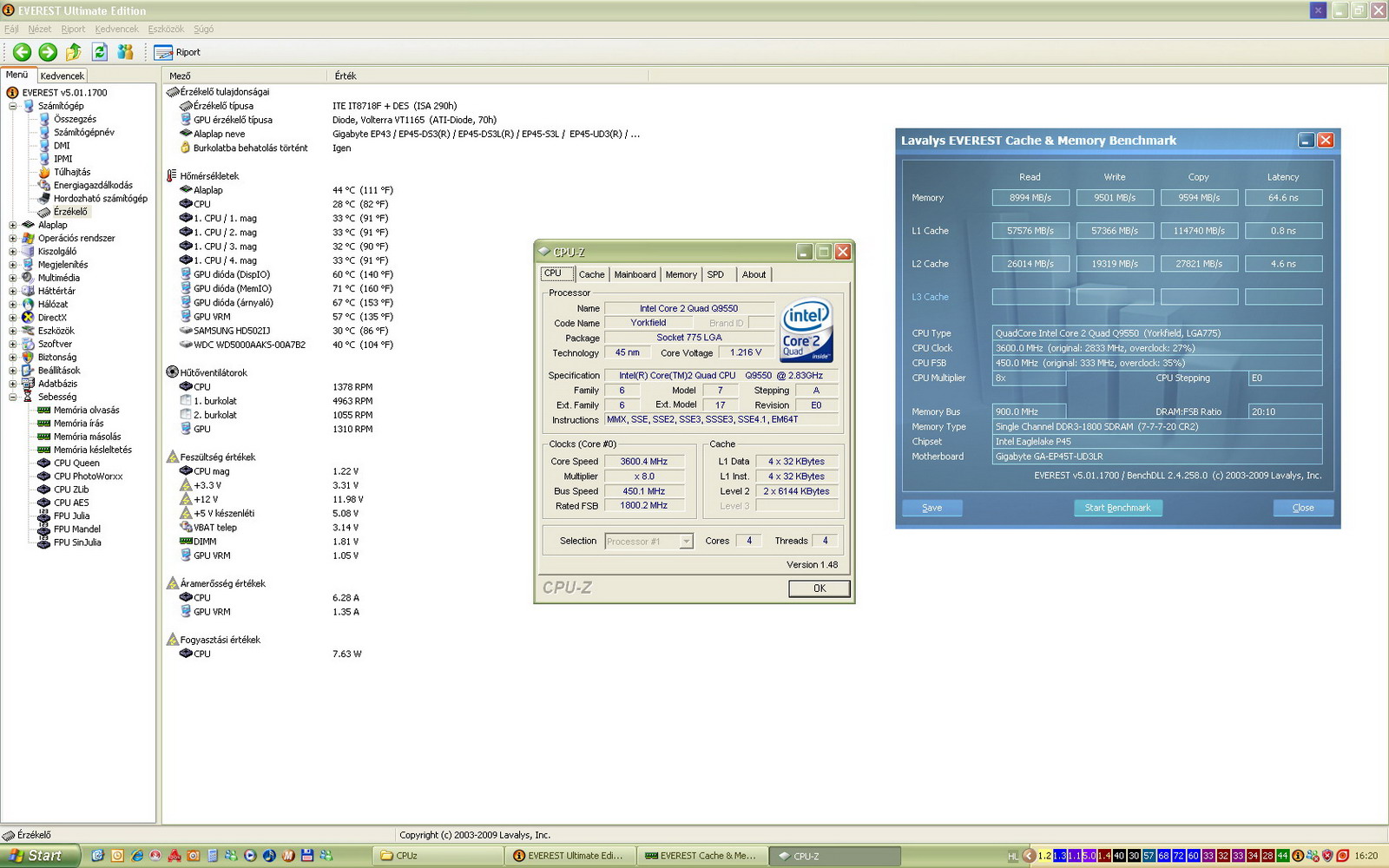
Task: Click Start Benchmark in Cache & Memory Benchmark
Action: 1117,508
